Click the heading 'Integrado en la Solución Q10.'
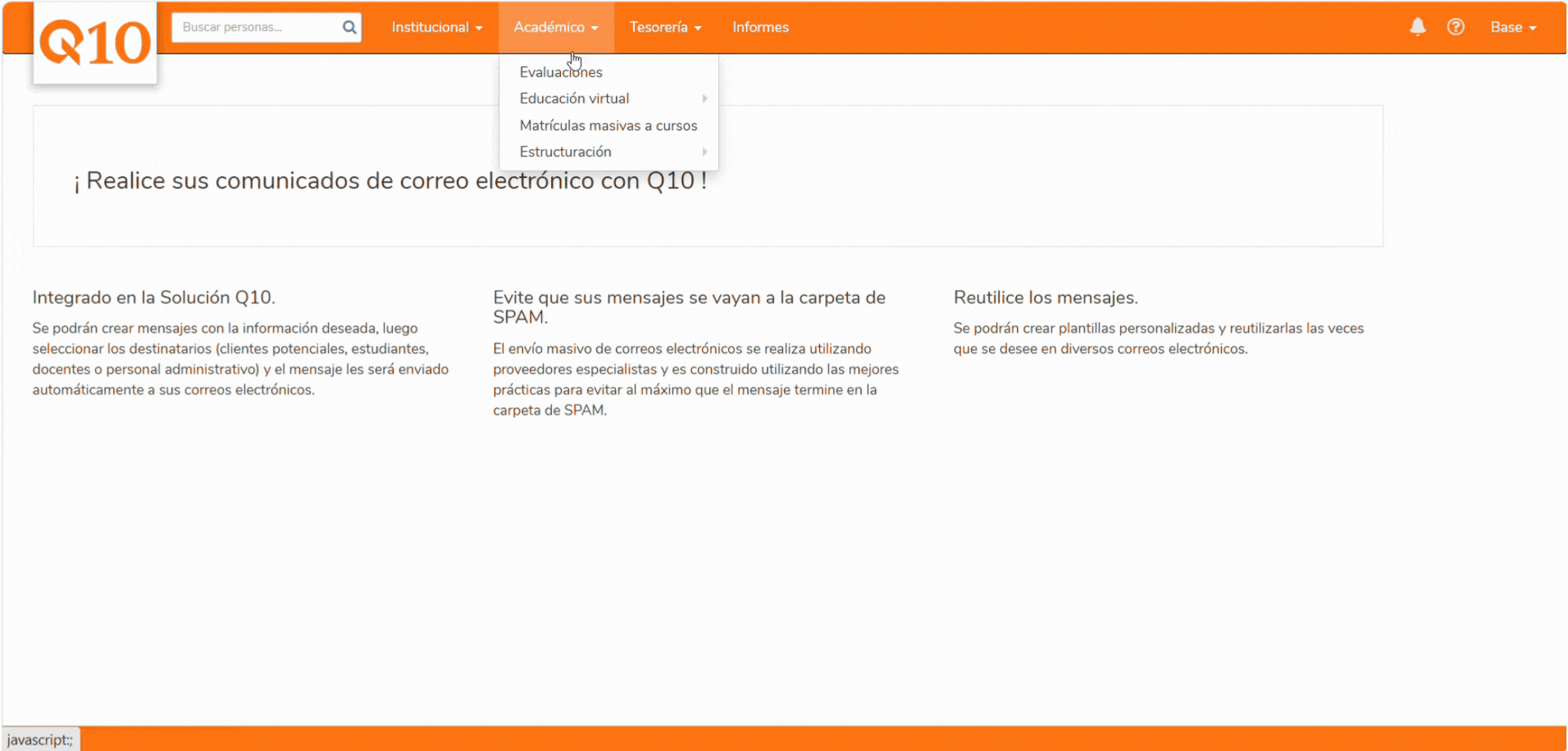The height and width of the screenshot is (751, 1568). click(x=154, y=298)
